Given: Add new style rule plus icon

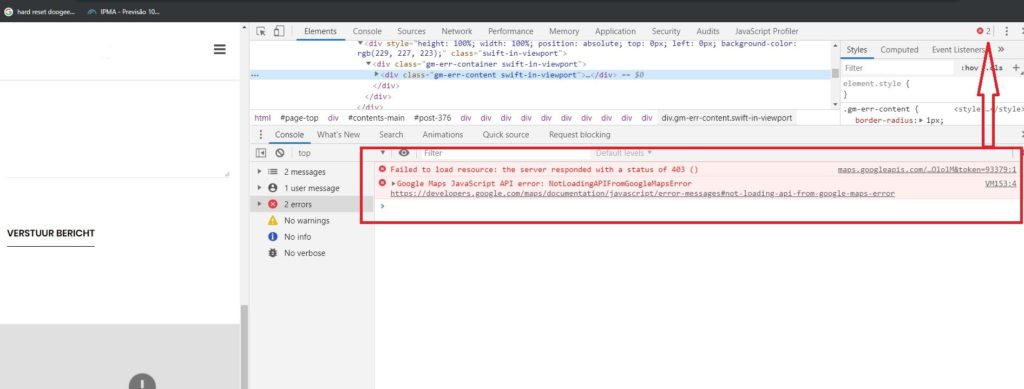Looking at the screenshot, I should 1016,67.
